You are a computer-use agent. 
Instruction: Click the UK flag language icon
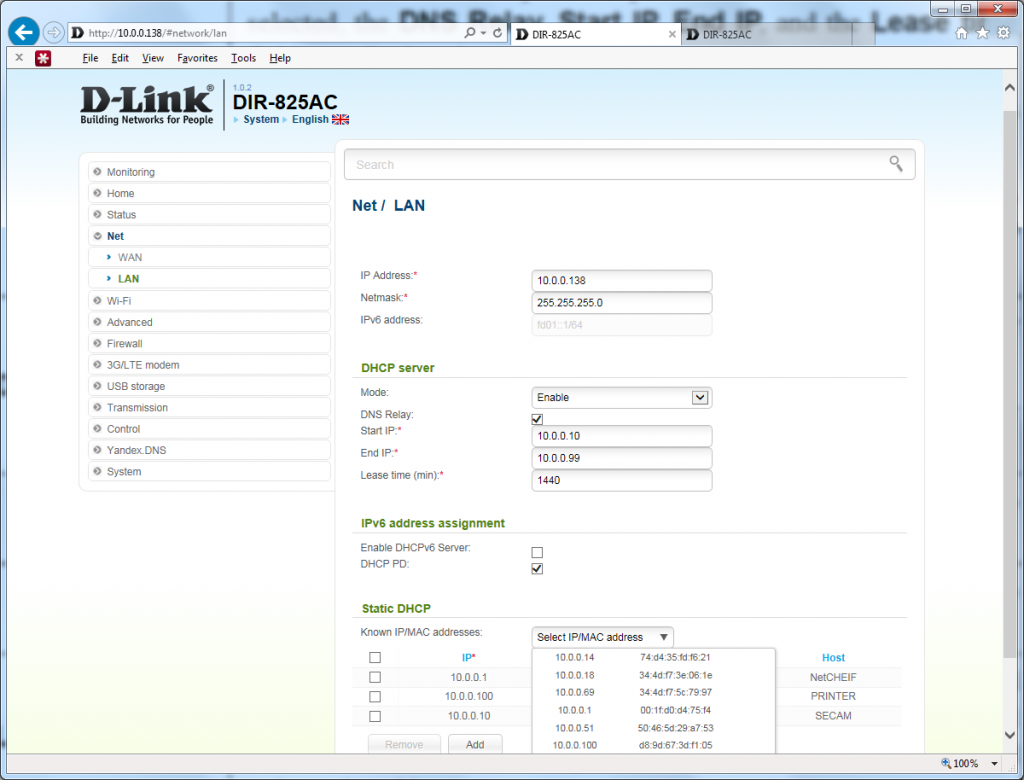341,120
